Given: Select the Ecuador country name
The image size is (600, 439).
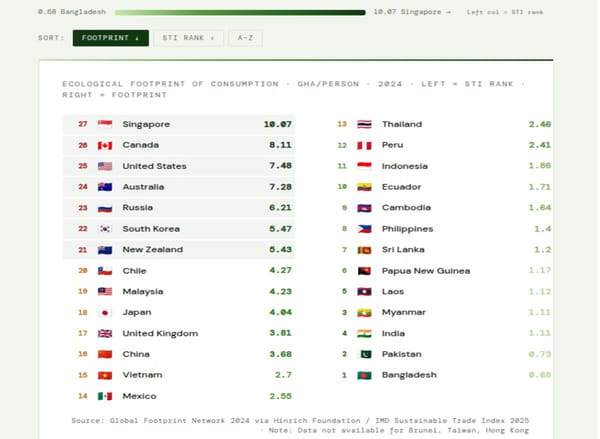Looking at the screenshot, I should (x=401, y=187).
